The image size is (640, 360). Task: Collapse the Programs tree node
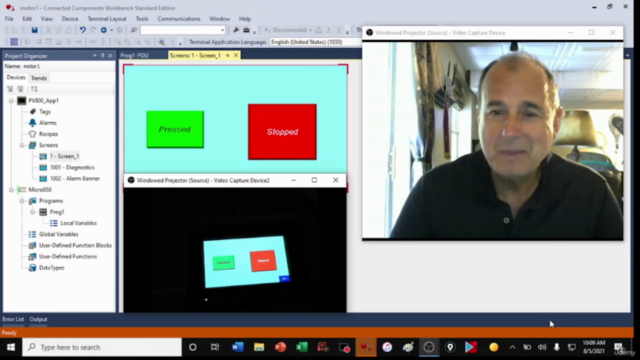click(x=22, y=201)
